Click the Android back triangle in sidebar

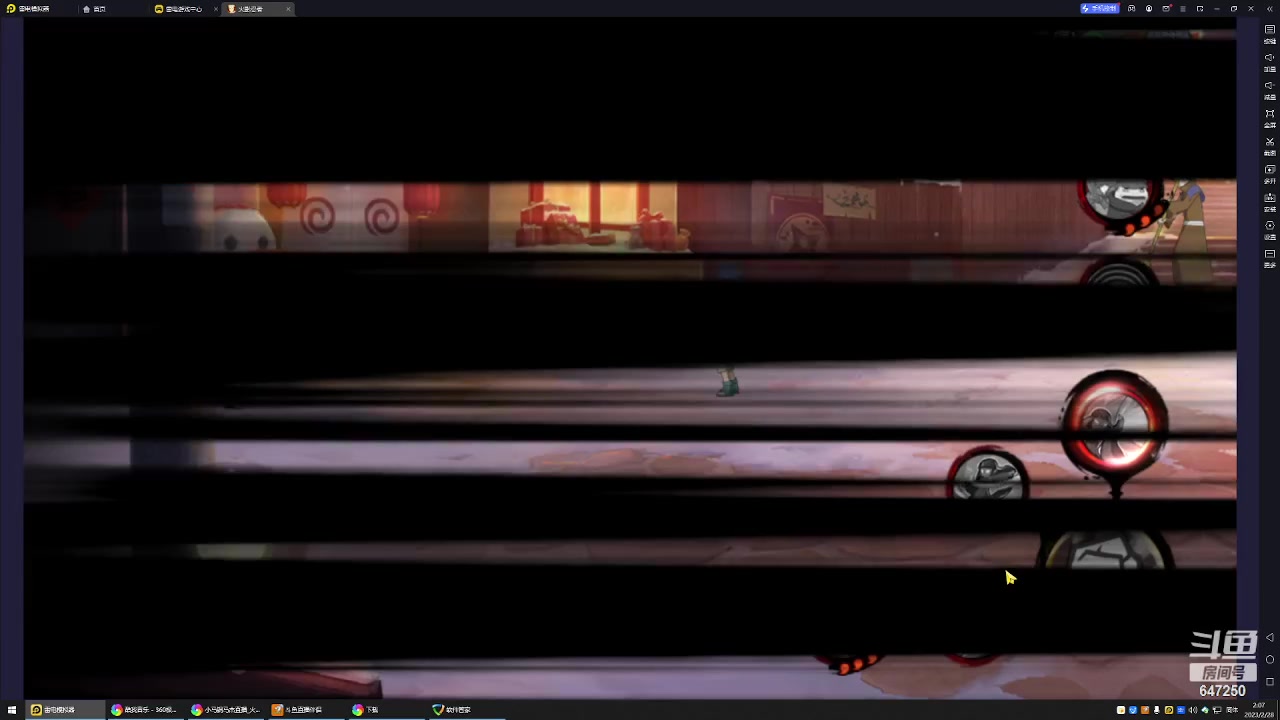point(1270,637)
